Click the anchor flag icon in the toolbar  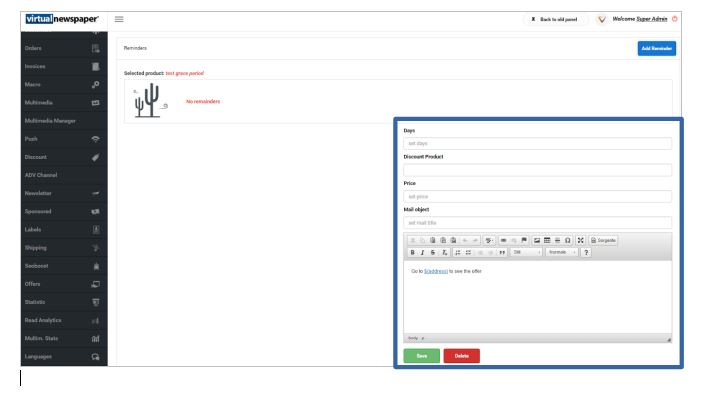522,241
